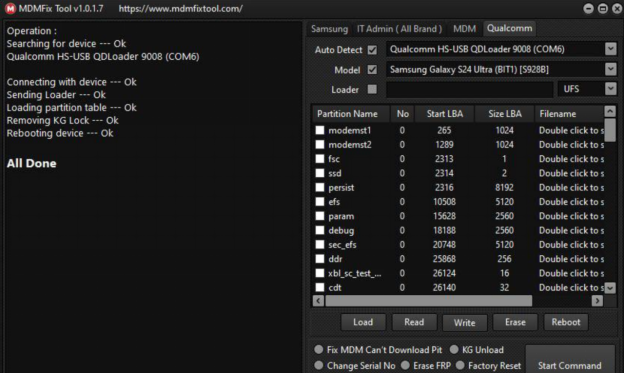Click the Start Command button
This screenshot has height=374, width=624.
tap(569, 360)
